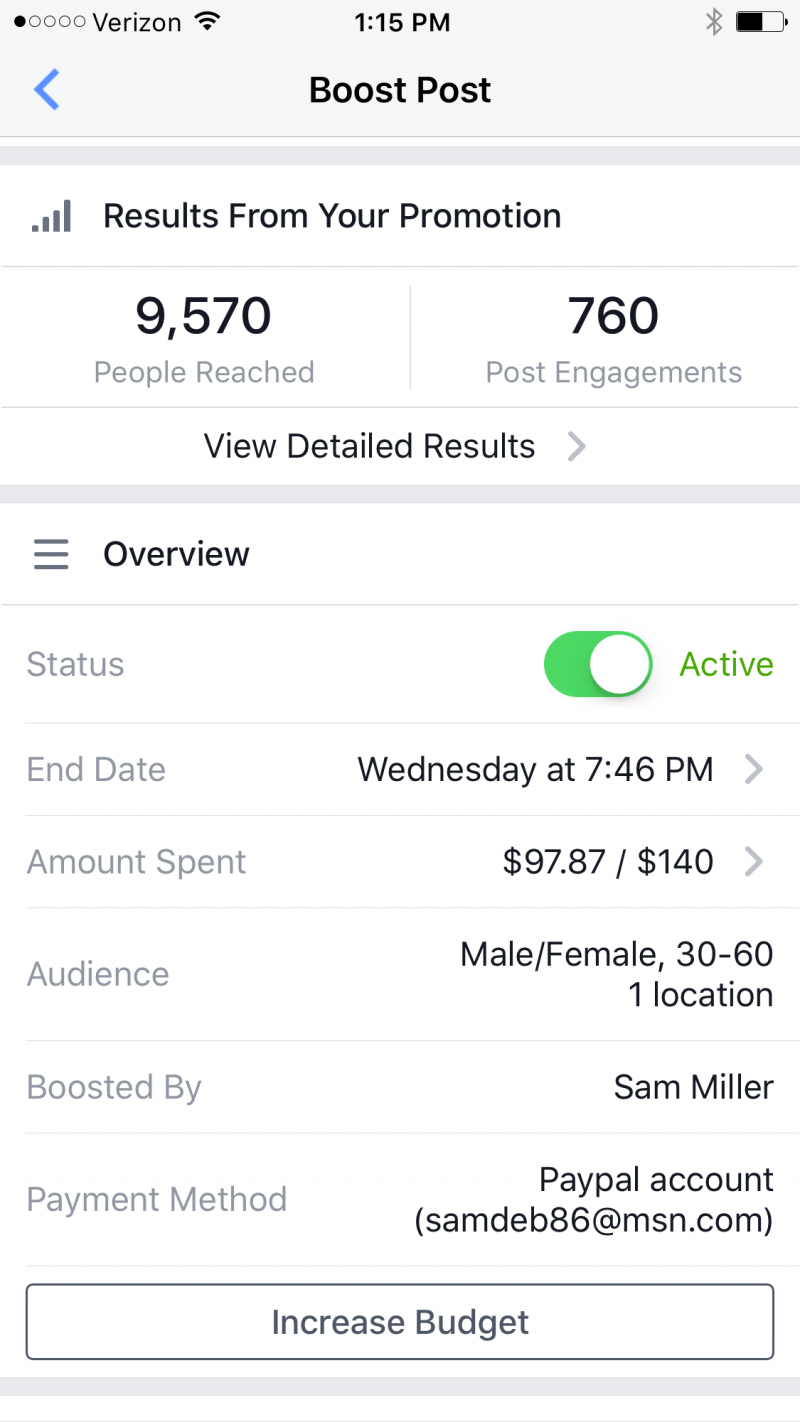Toggle the Active status switch off
Image resolution: width=800 pixels, height=1422 pixels.
tap(598, 664)
